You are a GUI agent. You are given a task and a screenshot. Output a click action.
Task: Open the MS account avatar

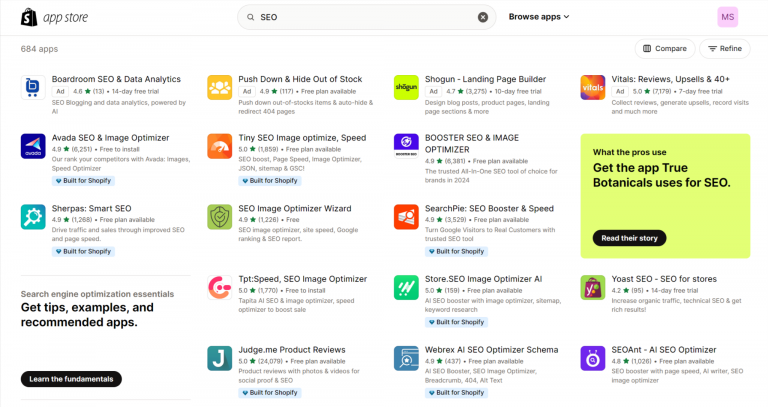point(727,17)
